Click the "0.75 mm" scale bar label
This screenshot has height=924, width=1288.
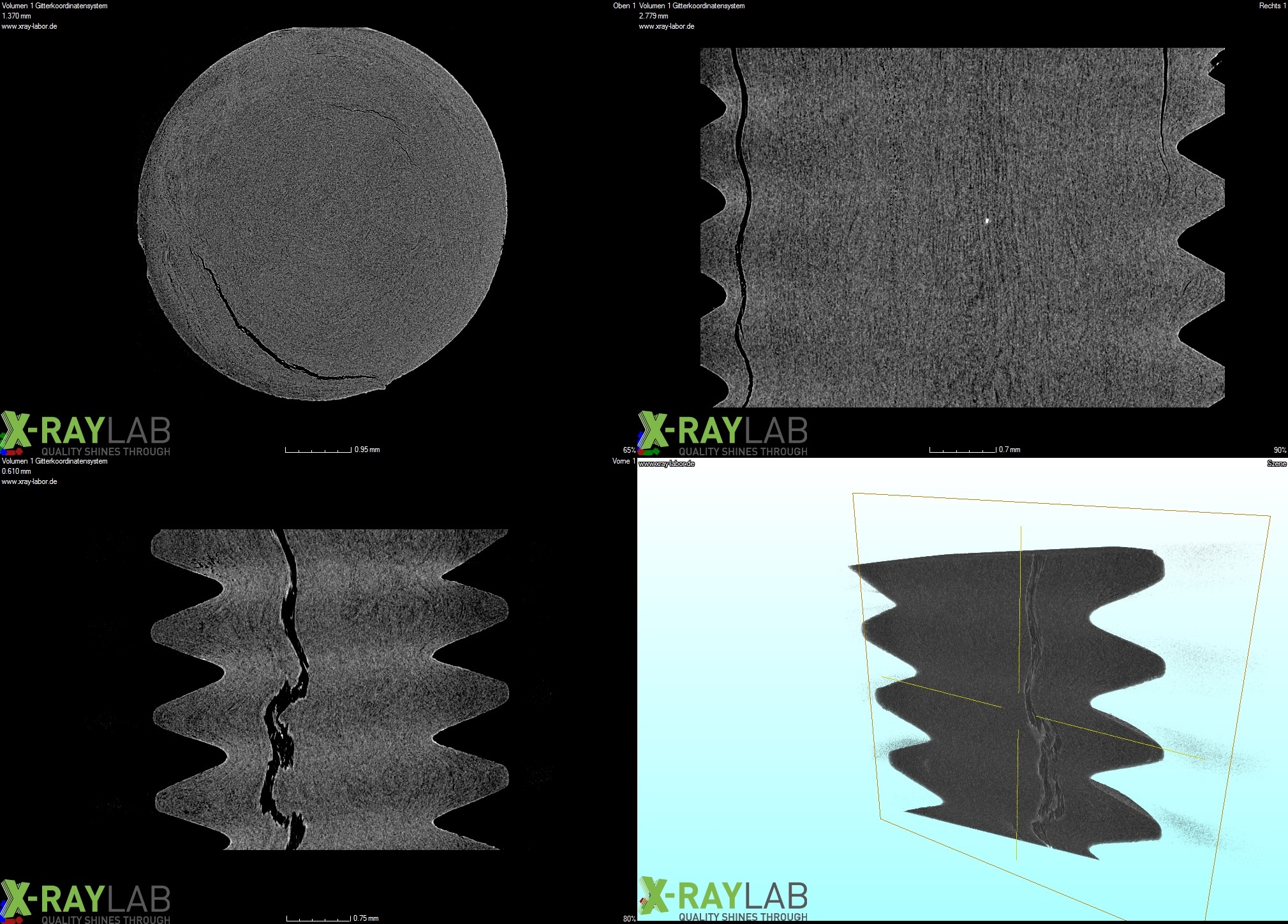coord(366,918)
